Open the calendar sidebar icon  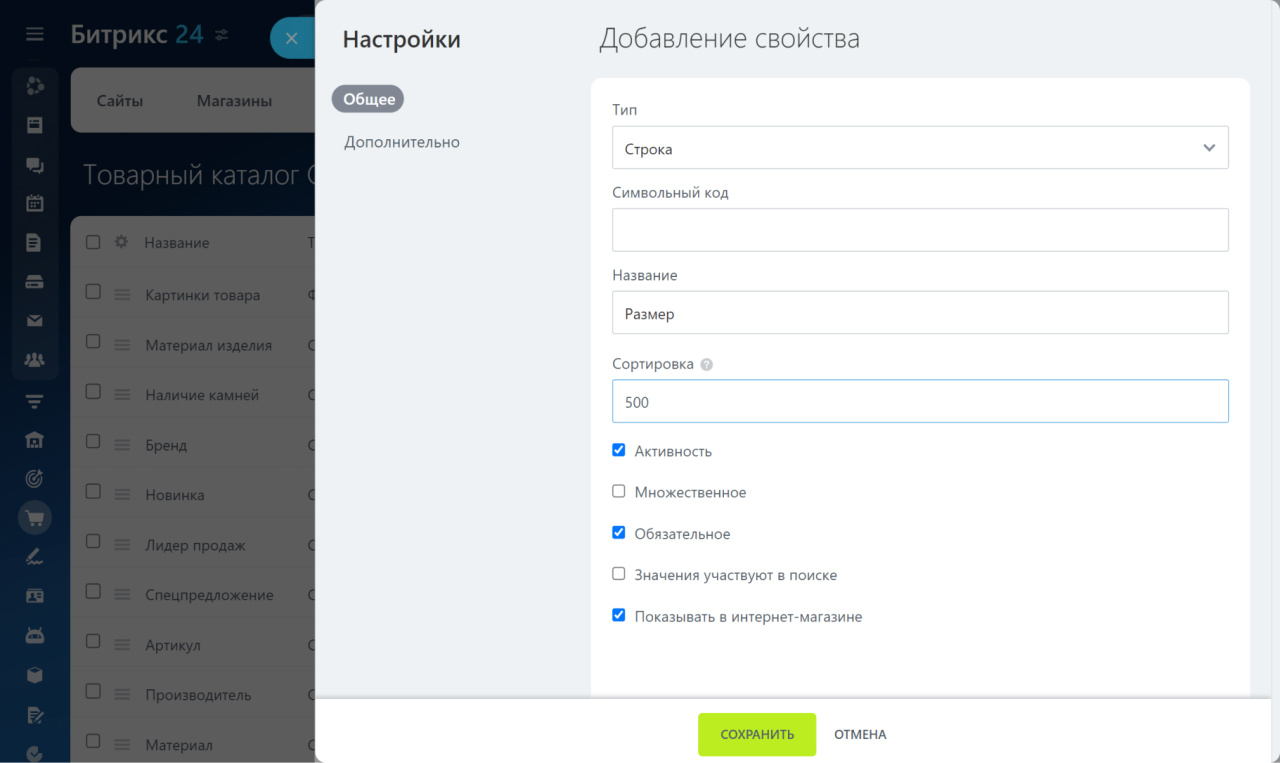(x=35, y=203)
